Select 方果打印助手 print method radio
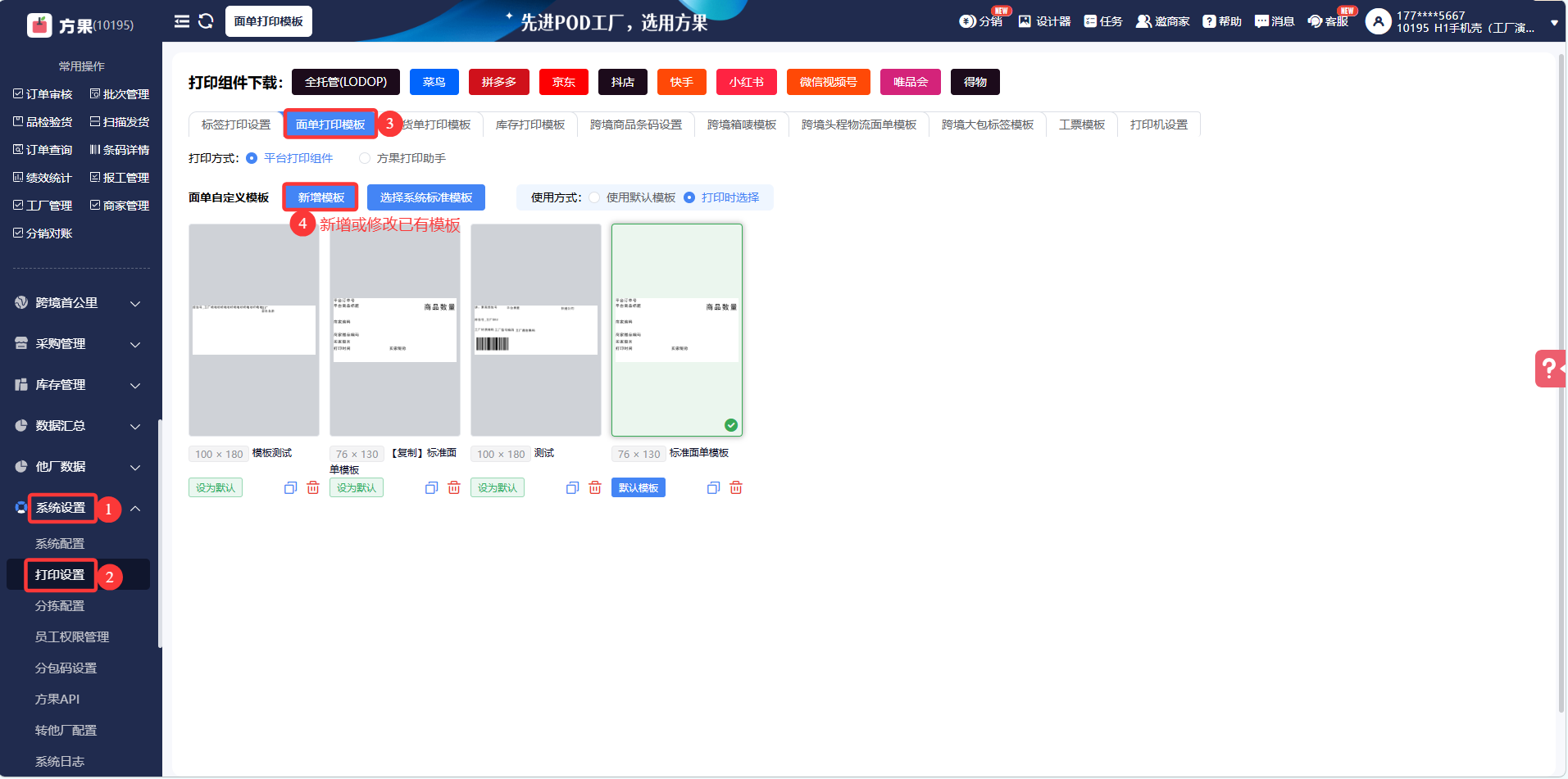Viewport: 1568px width, 779px height. [365, 158]
